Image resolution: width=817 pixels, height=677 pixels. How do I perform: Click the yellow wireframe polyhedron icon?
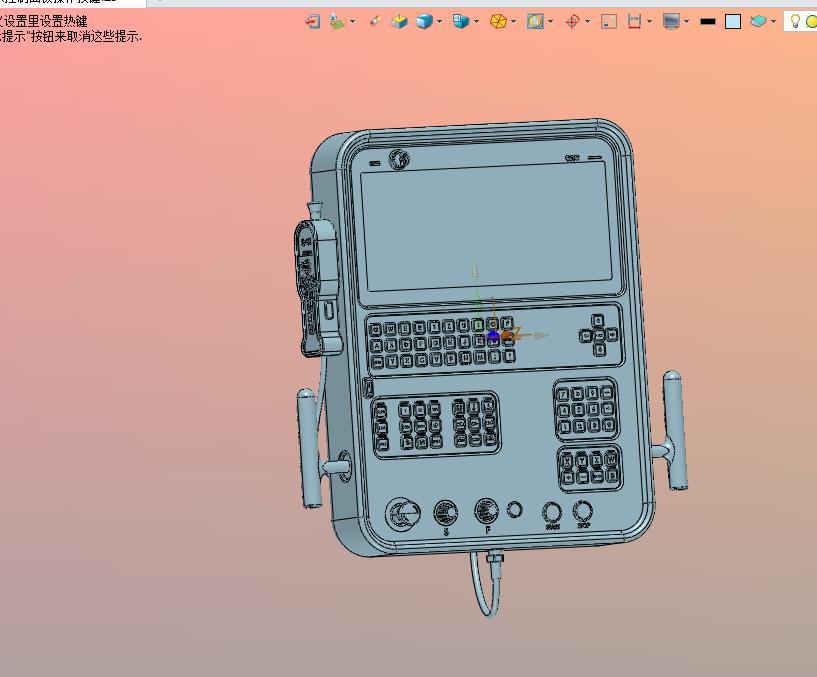click(498, 21)
